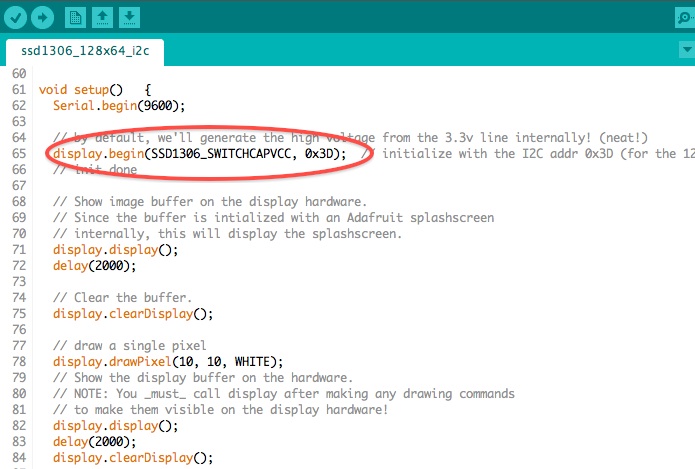Image resolution: width=695 pixels, height=469 pixels.
Task: Open the Serial Monitor magnifier icon
Action: click(x=685, y=18)
